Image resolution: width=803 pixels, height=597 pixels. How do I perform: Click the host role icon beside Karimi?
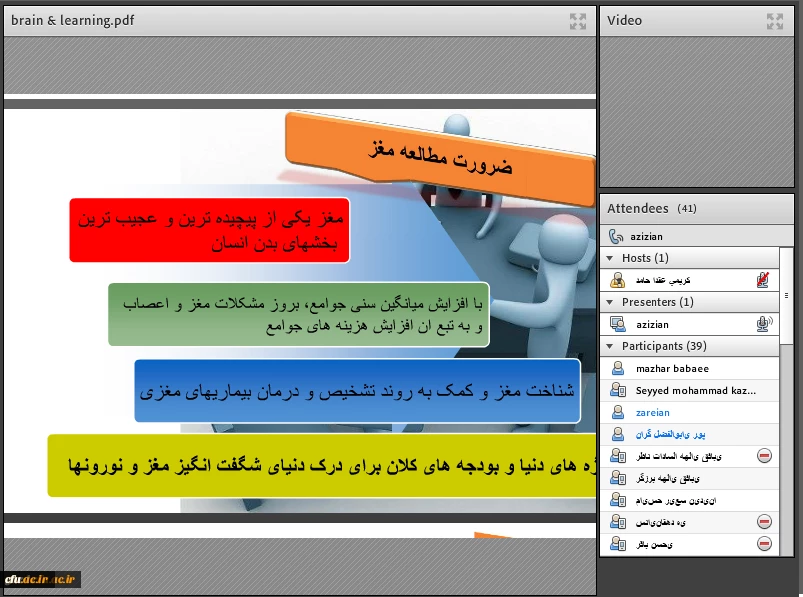[x=618, y=278]
